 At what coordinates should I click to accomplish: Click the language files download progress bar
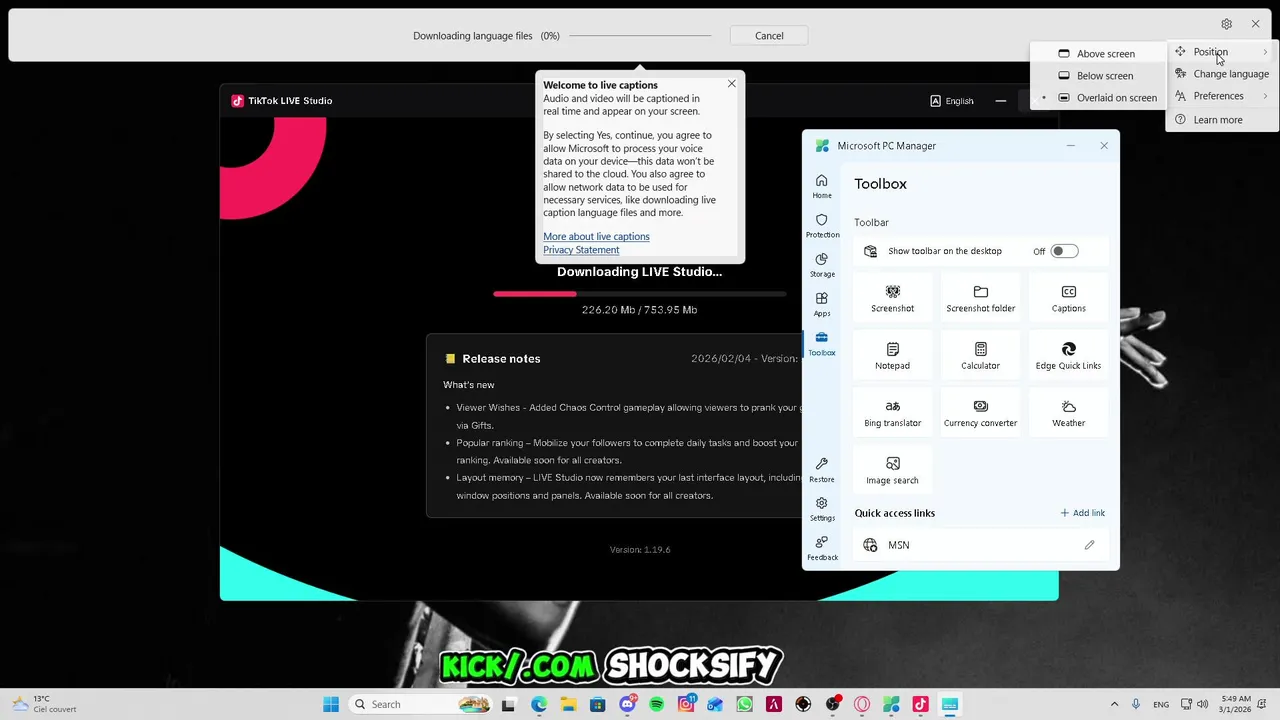(640, 36)
